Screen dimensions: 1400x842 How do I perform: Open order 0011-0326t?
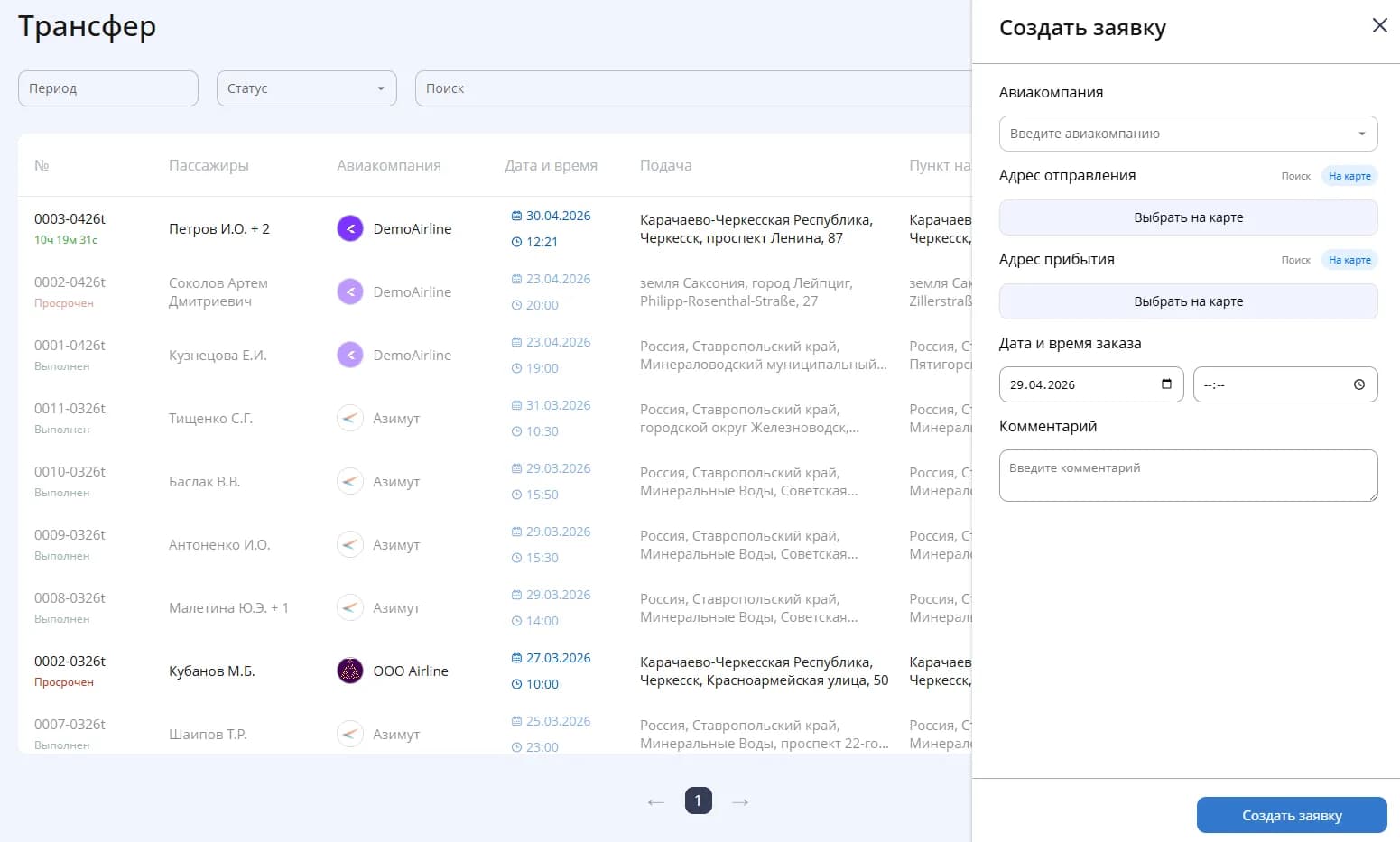tap(70, 409)
